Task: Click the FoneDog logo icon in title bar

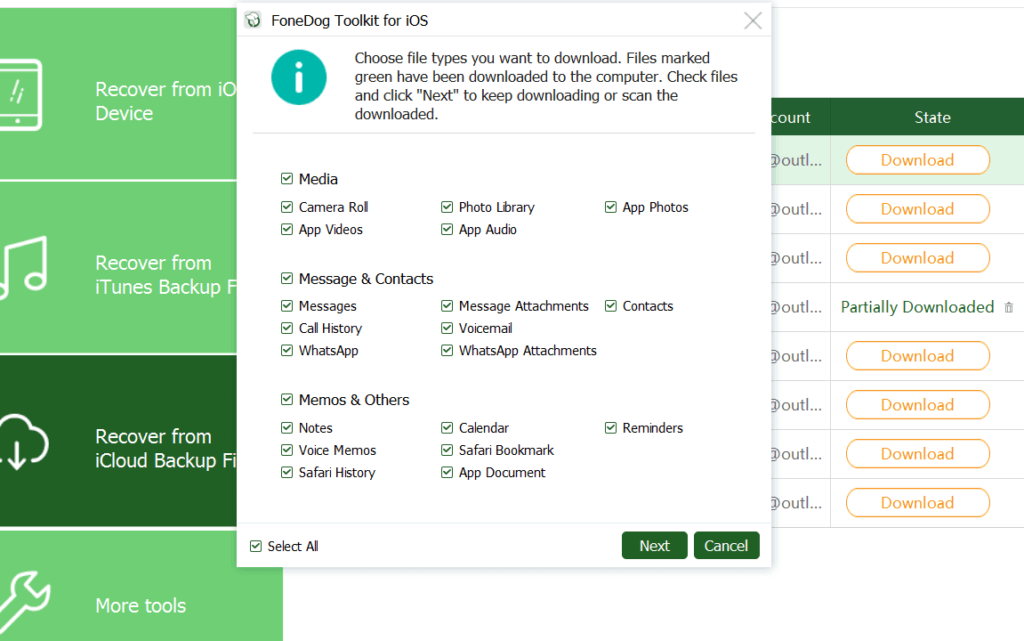Action: pos(253,20)
